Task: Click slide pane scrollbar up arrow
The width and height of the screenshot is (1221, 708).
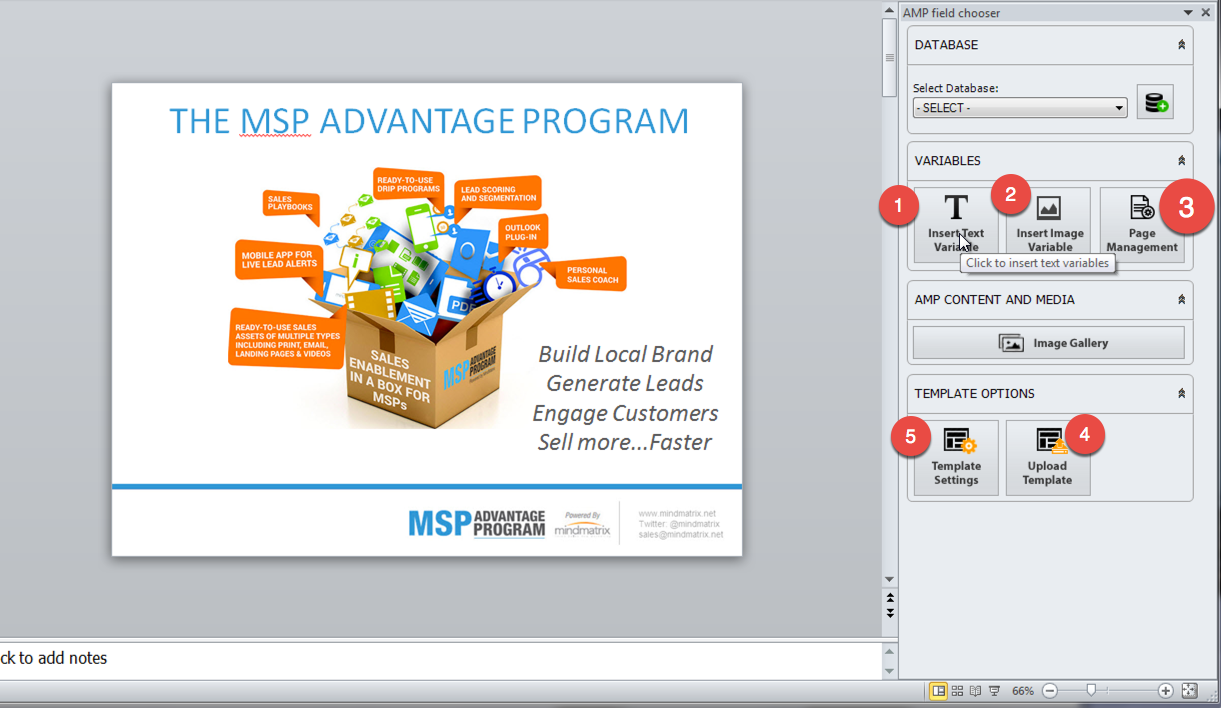Action: click(890, 11)
